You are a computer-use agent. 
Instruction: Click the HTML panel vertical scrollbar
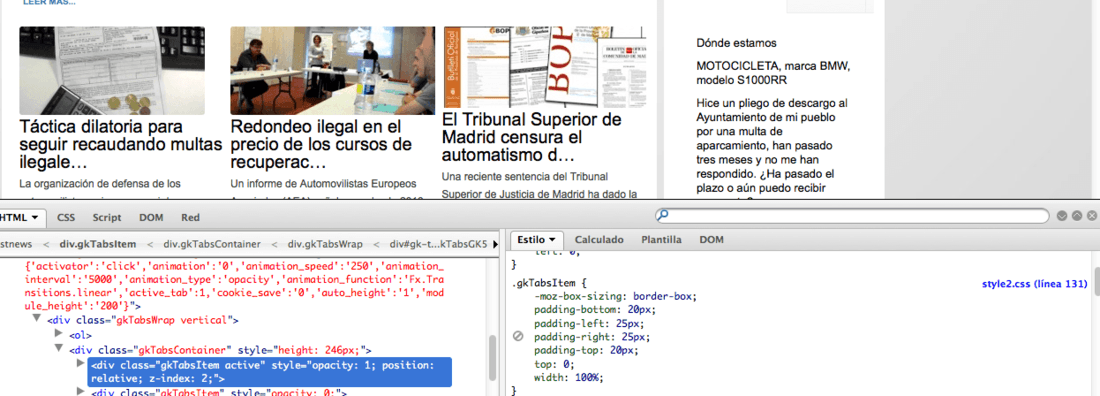tap(492, 357)
